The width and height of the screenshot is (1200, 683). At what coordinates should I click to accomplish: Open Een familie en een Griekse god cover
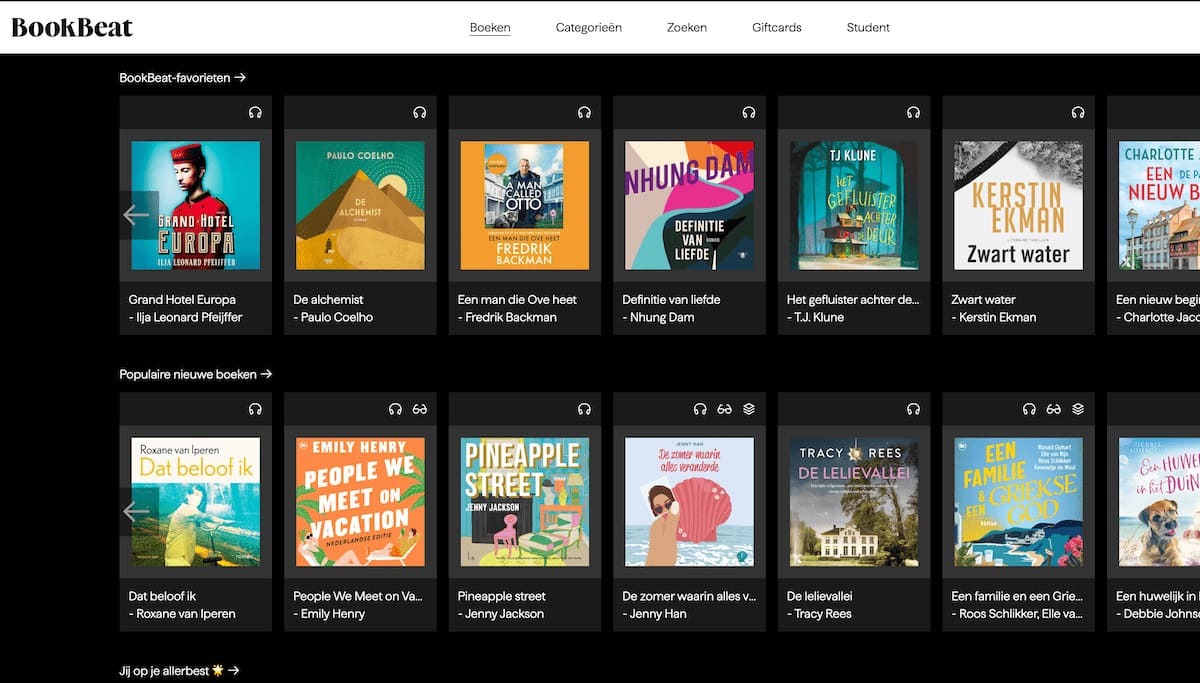(x=1018, y=502)
